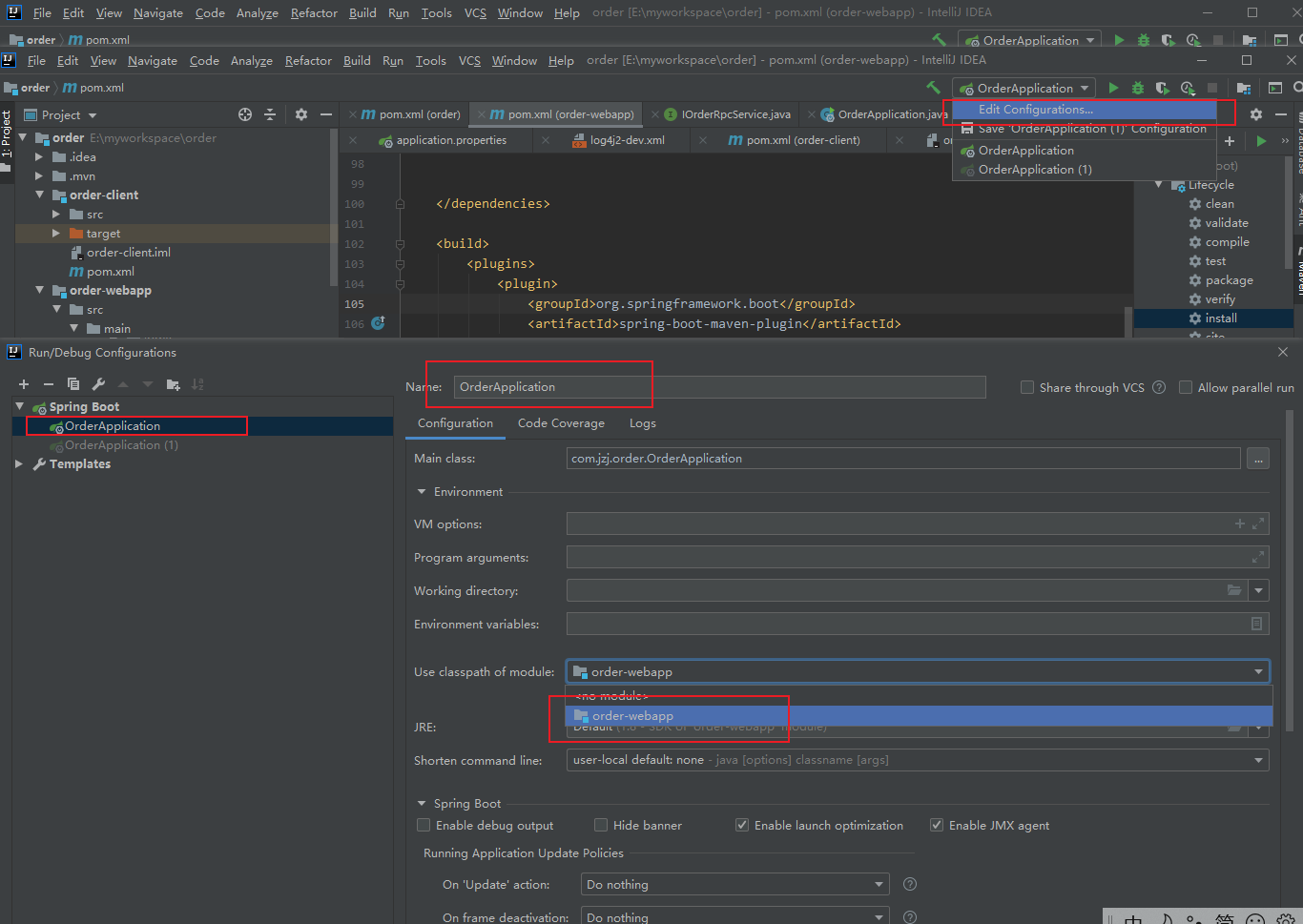Open Maven panel settings gear icon
This screenshot has width=1303, height=924.
click(1256, 114)
